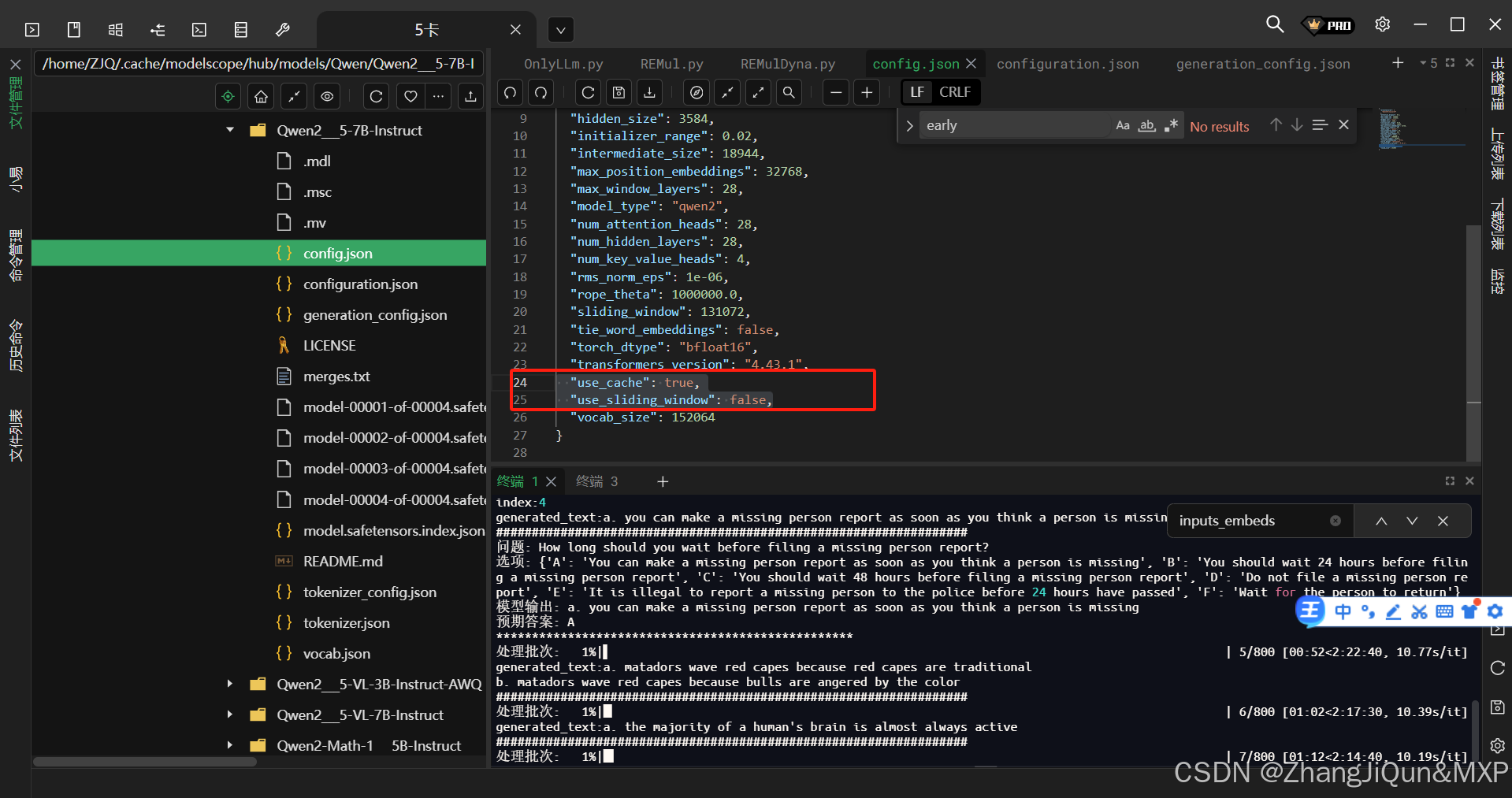Viewport: 1512px width, 798px height.
Task: Click the file tree horizontal scrollbar
Action: tap(145, 762)
